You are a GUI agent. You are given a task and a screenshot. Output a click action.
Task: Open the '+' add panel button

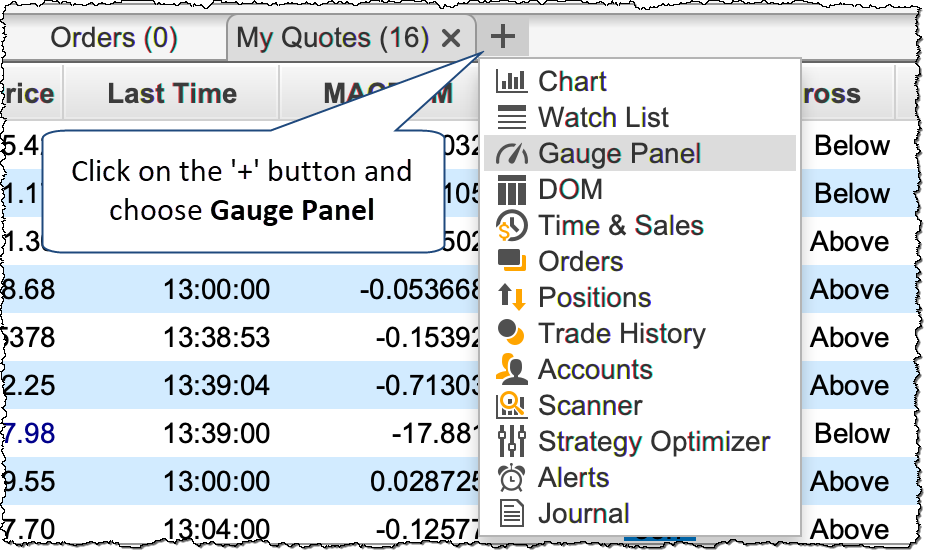click(x=503, y=38)
